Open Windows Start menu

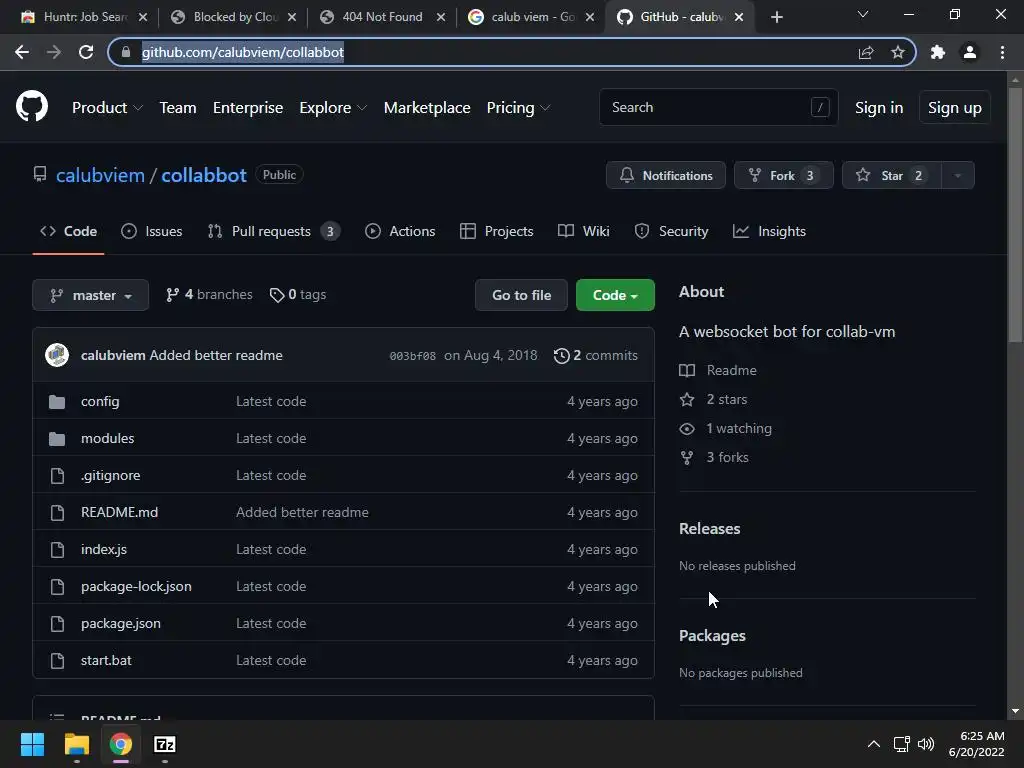click(x=32, y=744)
